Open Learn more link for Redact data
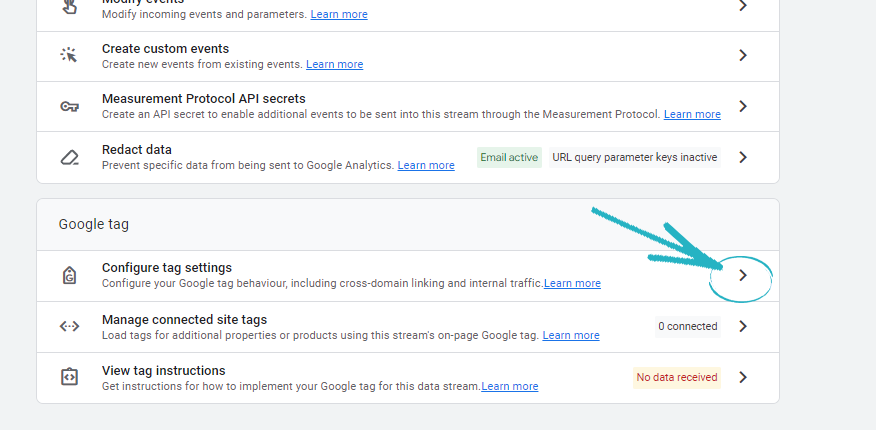The height and width of the screenshot is (430, 876). tap(426, 165)
